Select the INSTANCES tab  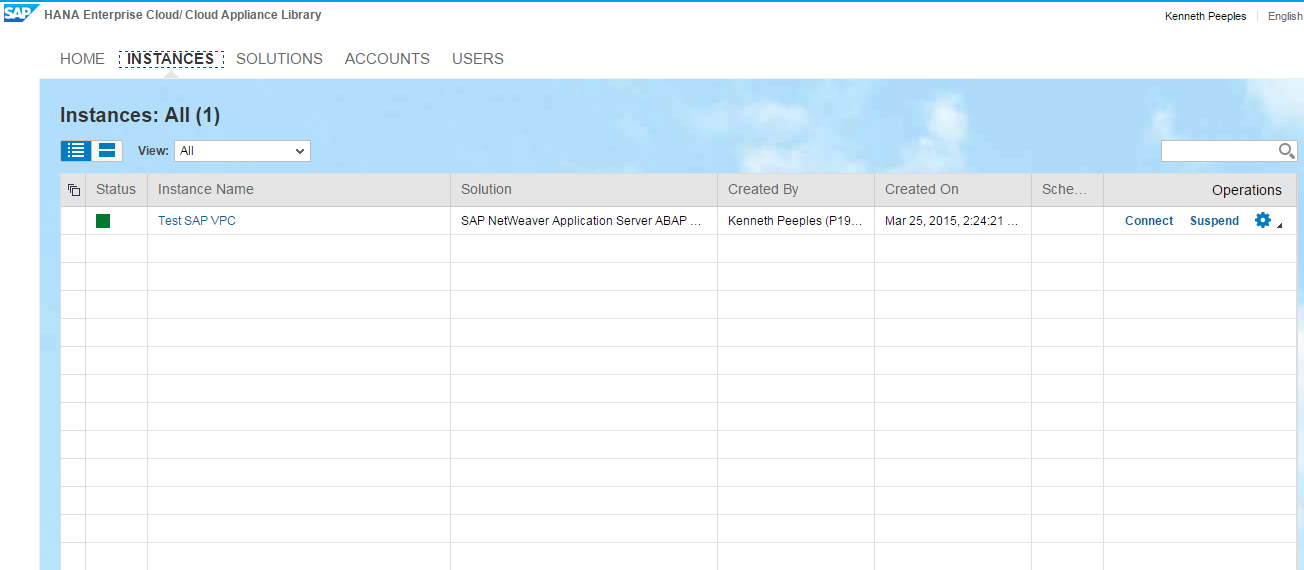pos(171,59)
